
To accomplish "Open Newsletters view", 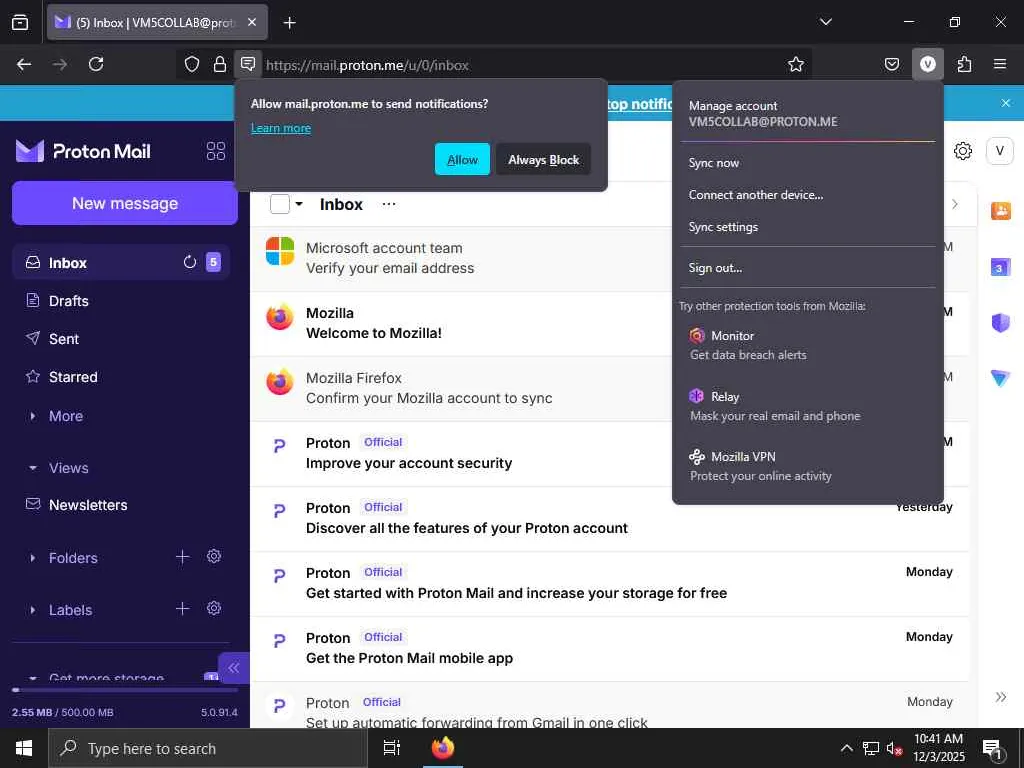I will tap(121, 505).
